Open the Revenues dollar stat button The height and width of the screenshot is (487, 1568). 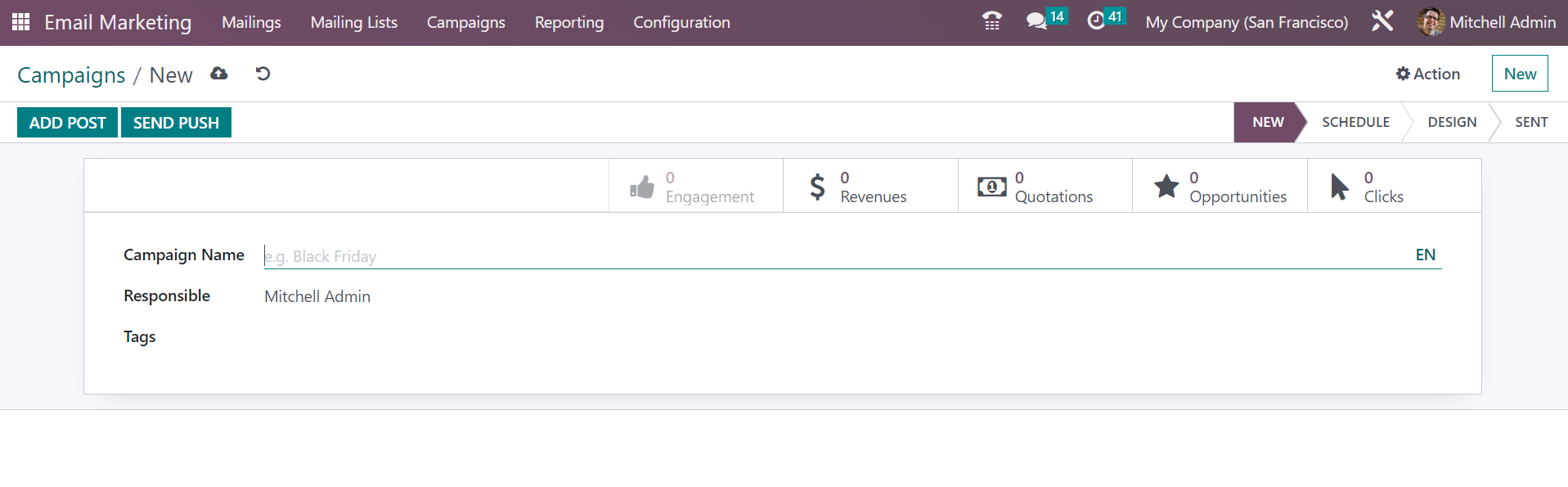[x=870, y=187]
